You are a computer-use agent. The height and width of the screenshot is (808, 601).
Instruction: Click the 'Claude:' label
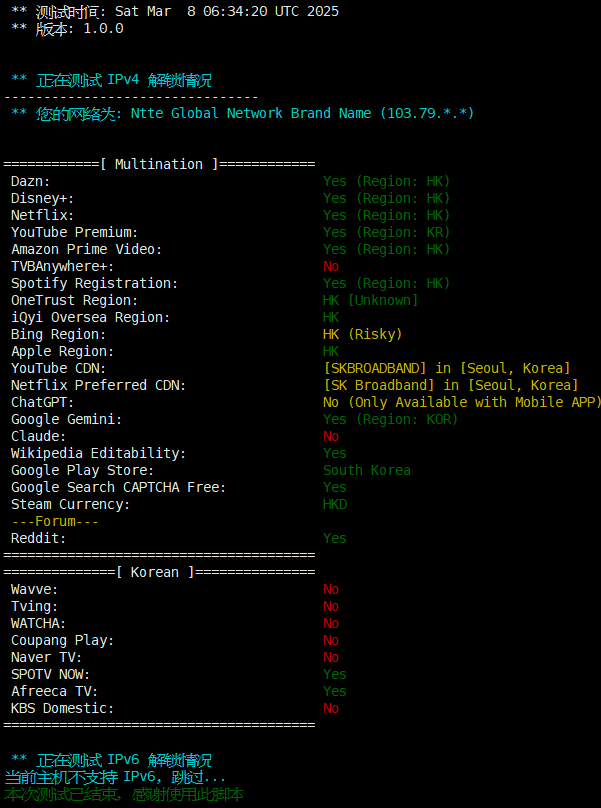[39, 436]
